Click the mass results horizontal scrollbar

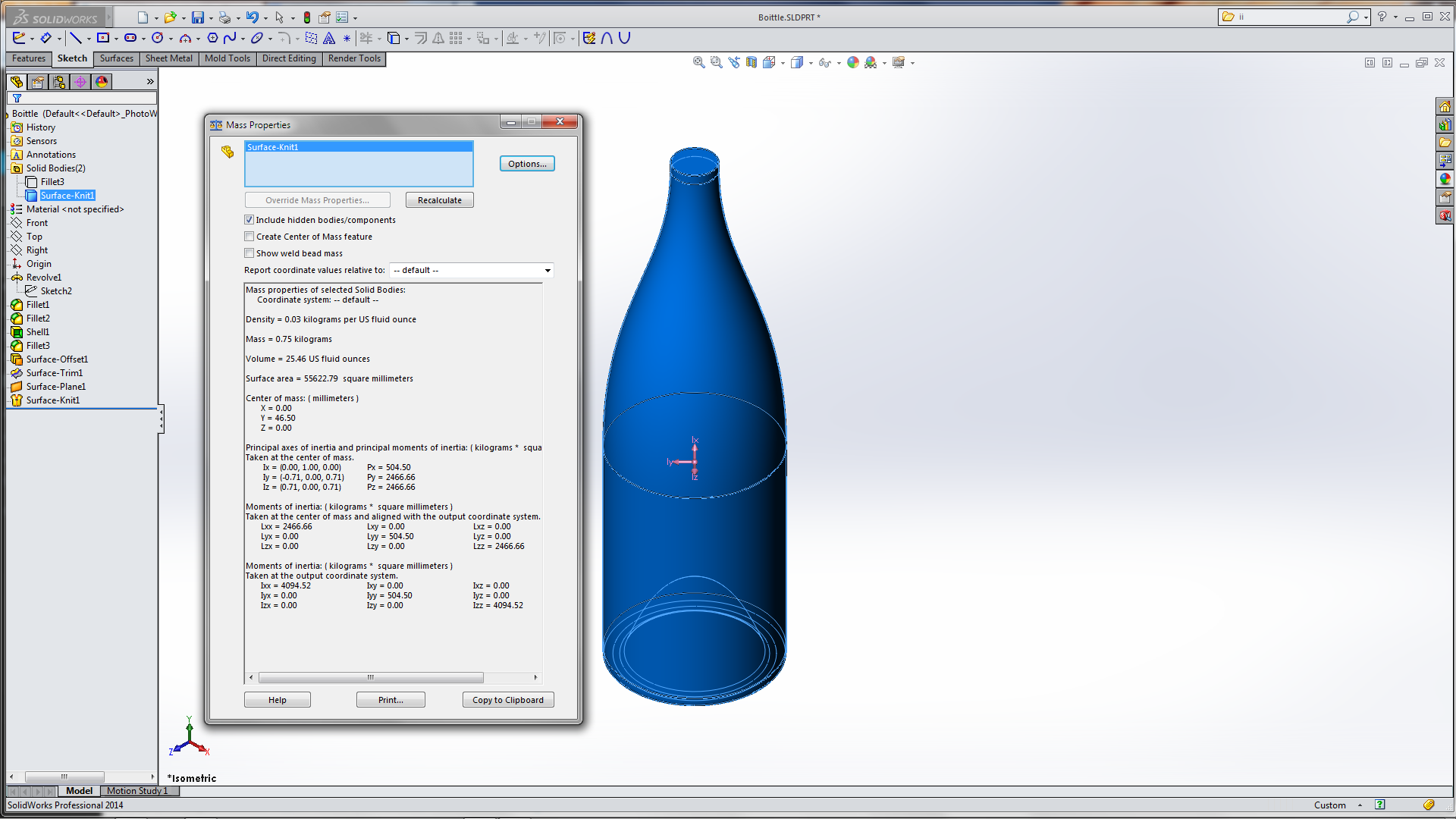click(x=371, y=677)
